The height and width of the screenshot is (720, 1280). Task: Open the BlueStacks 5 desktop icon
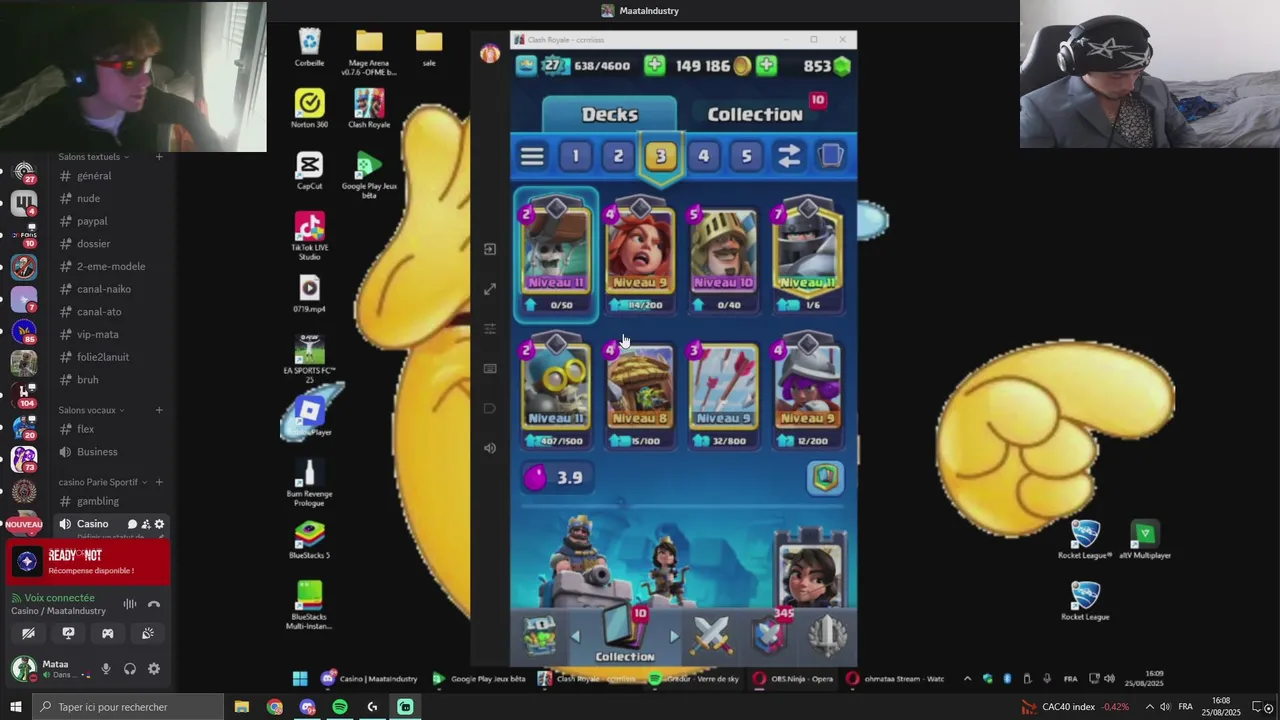pos(309,541)
